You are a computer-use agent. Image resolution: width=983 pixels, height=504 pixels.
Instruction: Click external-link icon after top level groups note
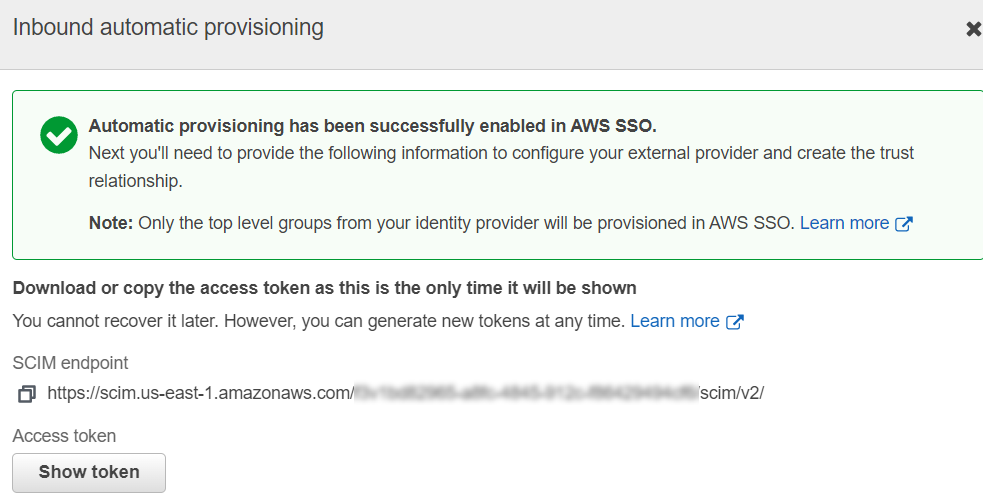pos(903,224)
